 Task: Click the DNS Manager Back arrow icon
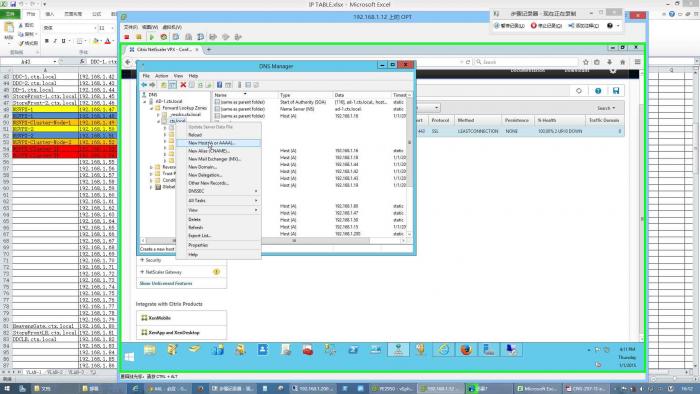[144, 85]
